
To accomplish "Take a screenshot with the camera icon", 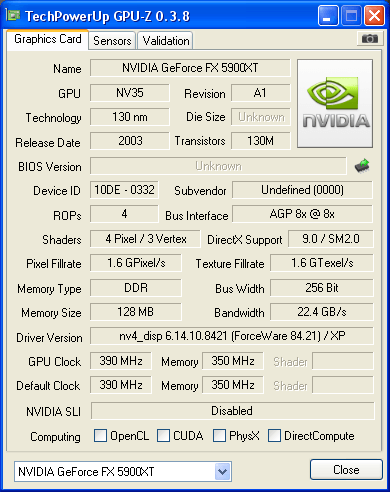I will coord(369,39).
